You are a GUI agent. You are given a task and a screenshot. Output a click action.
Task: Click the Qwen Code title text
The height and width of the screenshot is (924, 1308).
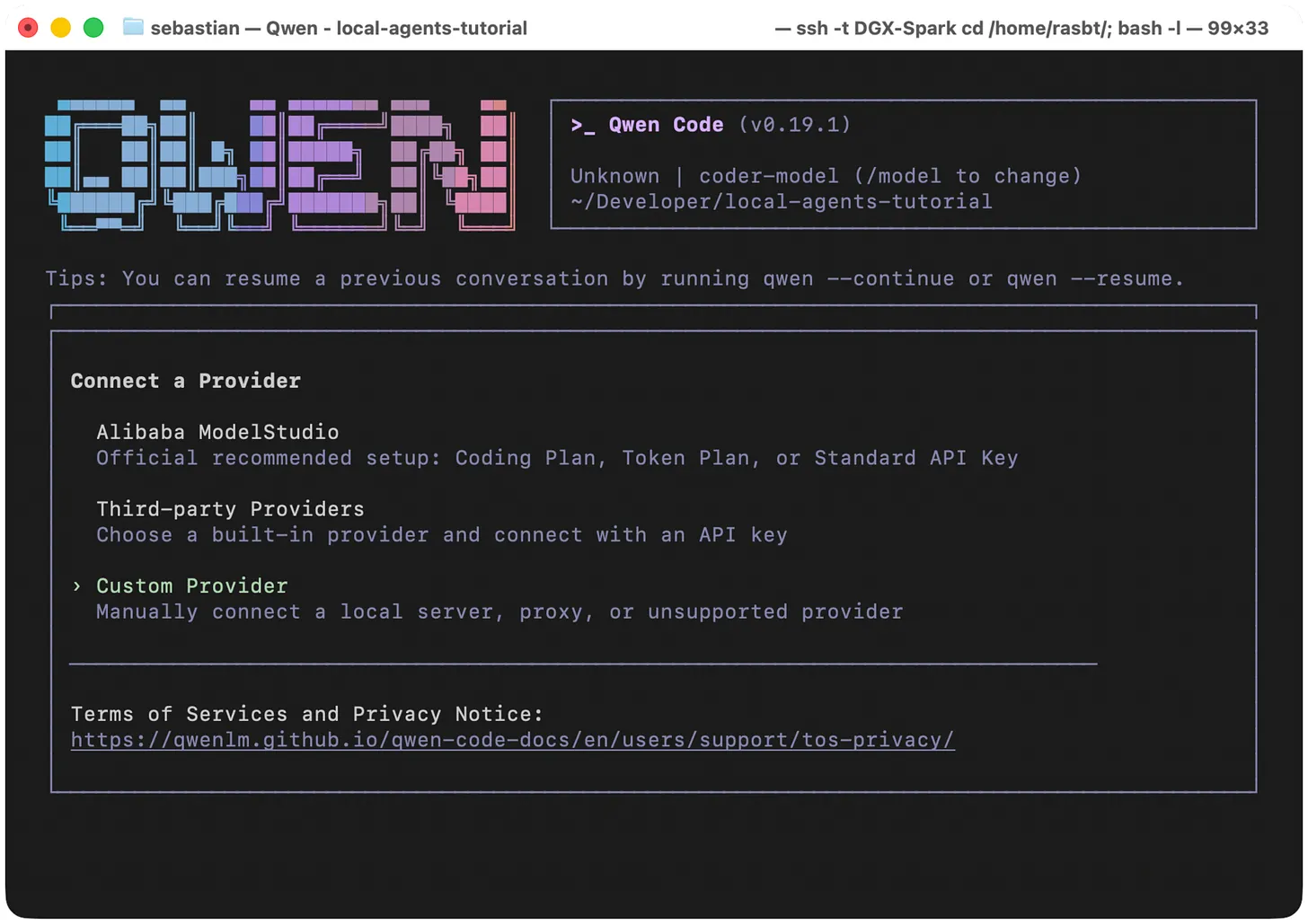pos(666,125)
